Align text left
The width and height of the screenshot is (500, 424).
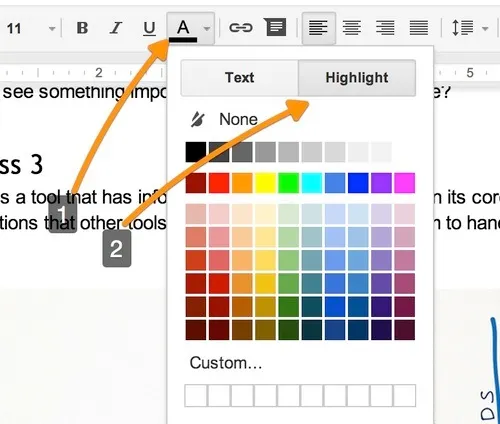318,28
